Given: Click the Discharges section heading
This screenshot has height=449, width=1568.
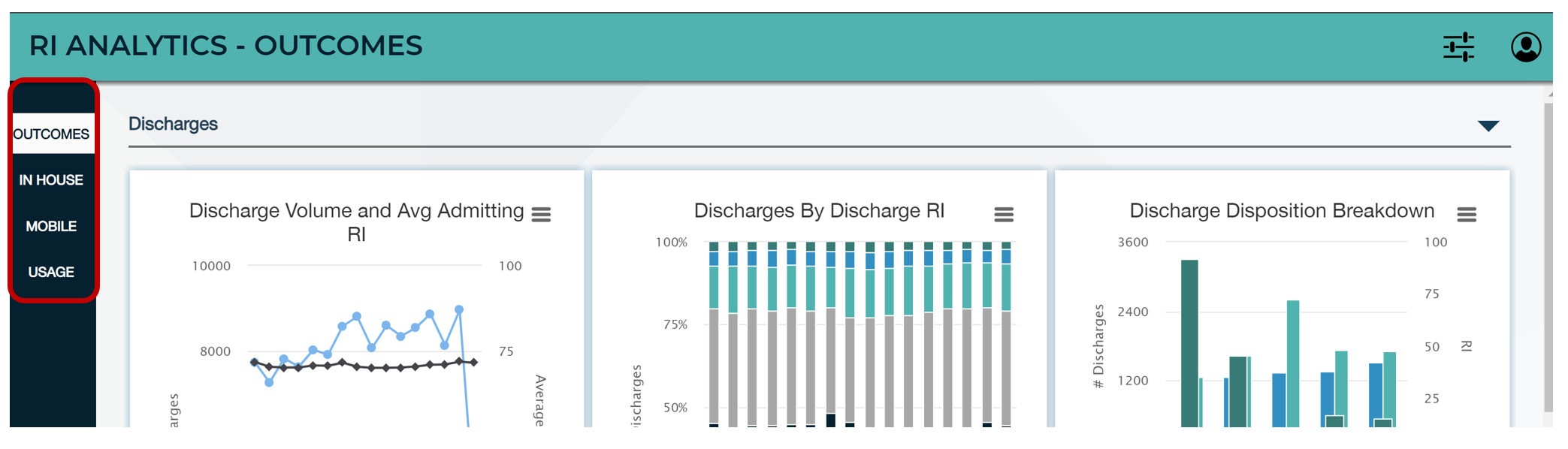Looking at the screenshot, I should [x=173, y=124].
